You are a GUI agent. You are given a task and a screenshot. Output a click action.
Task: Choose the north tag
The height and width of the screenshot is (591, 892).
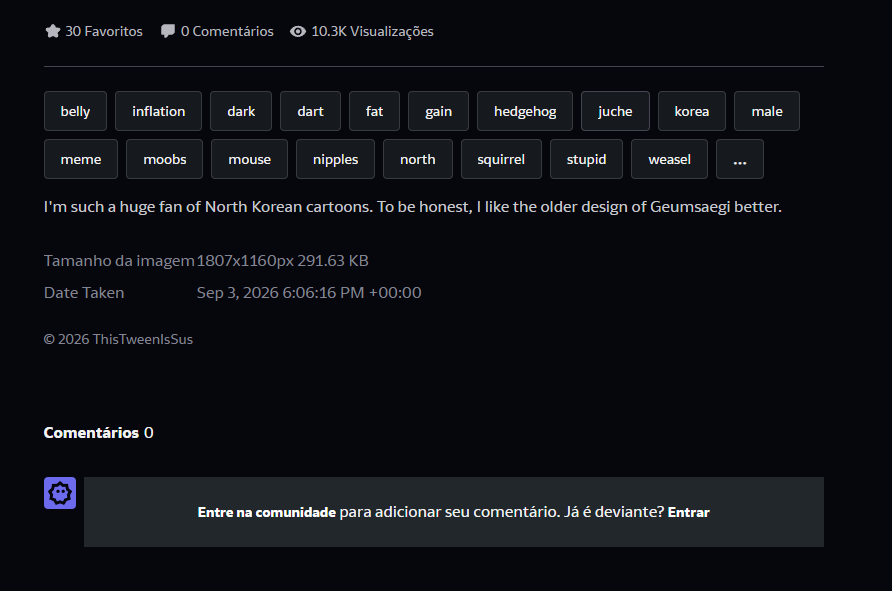pos(418,159)
